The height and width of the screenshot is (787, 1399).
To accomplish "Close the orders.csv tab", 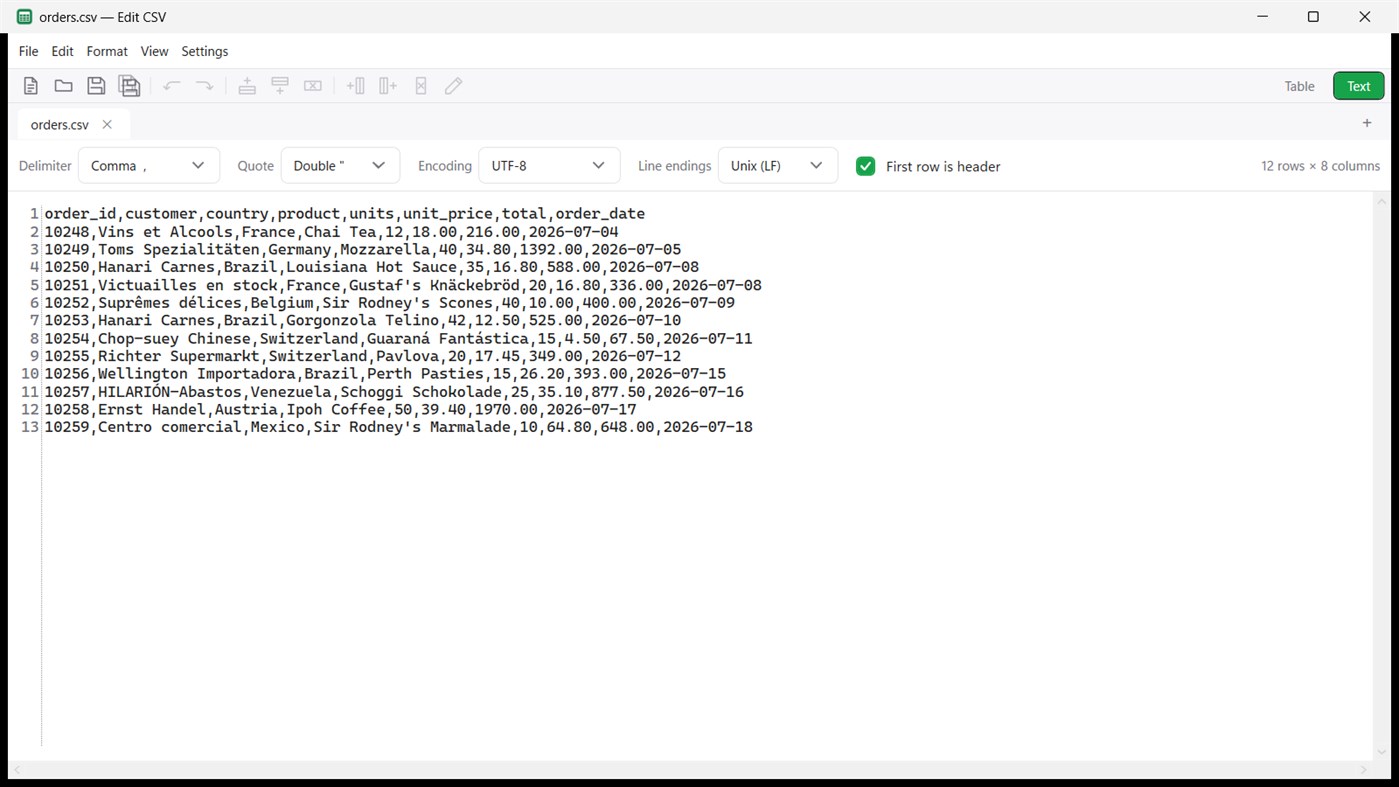I will click(x=107, y=125).
